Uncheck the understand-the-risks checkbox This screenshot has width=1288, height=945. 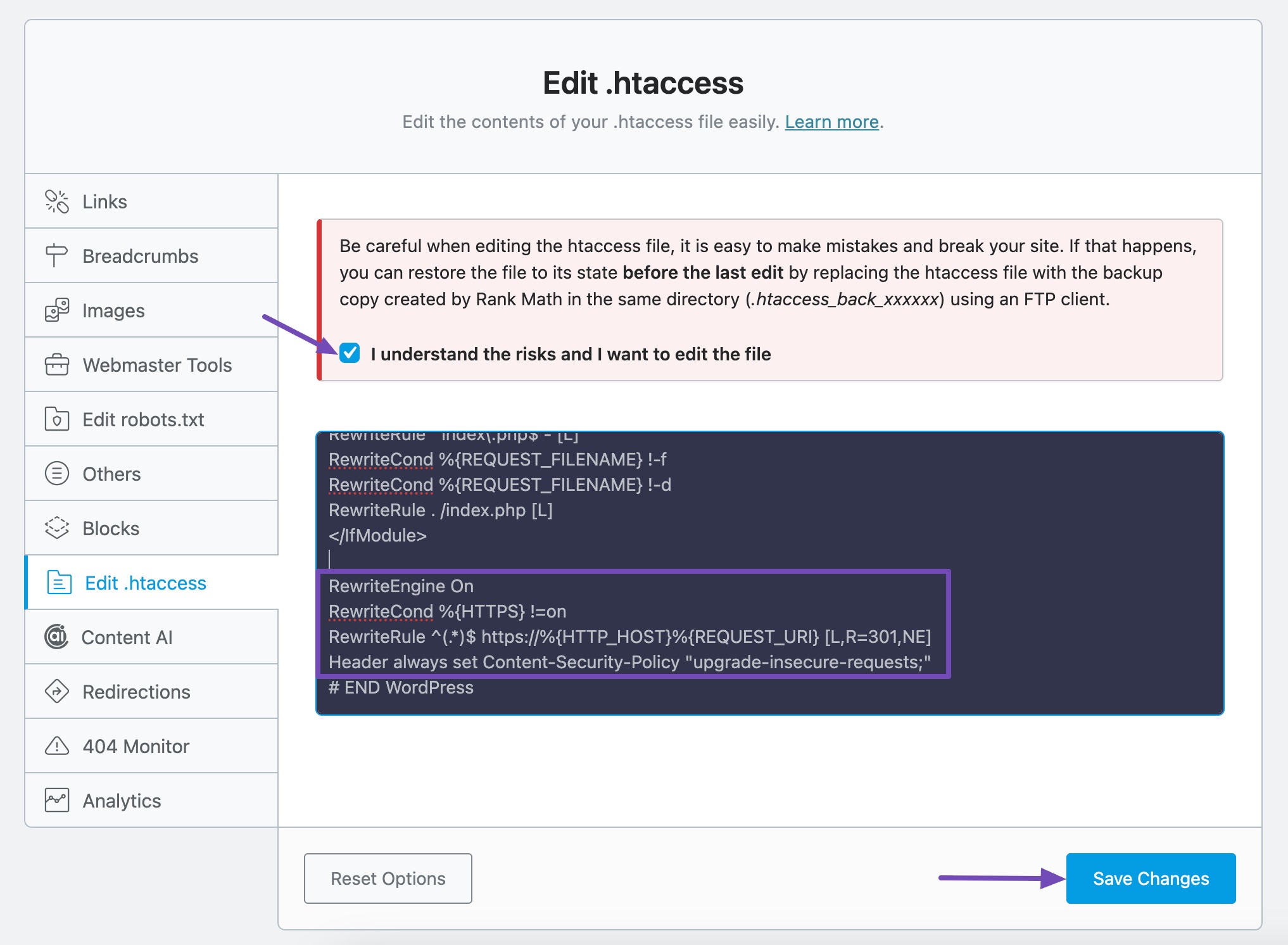point(350,353)
